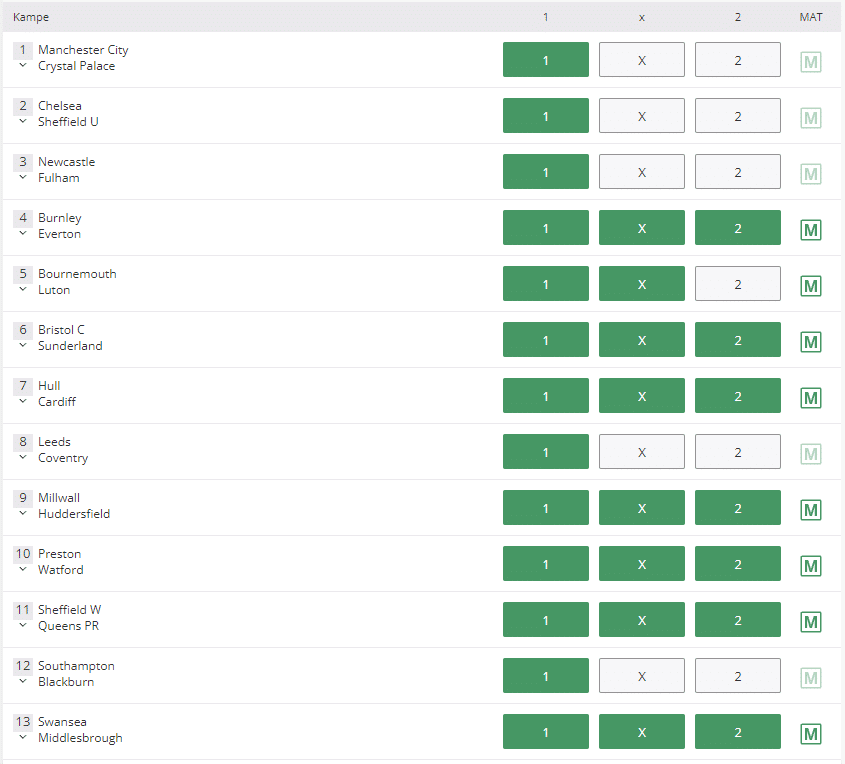
Task: Toggle MAT icon for Leeds vs Coventry
Action: click(x=811, y=454)
